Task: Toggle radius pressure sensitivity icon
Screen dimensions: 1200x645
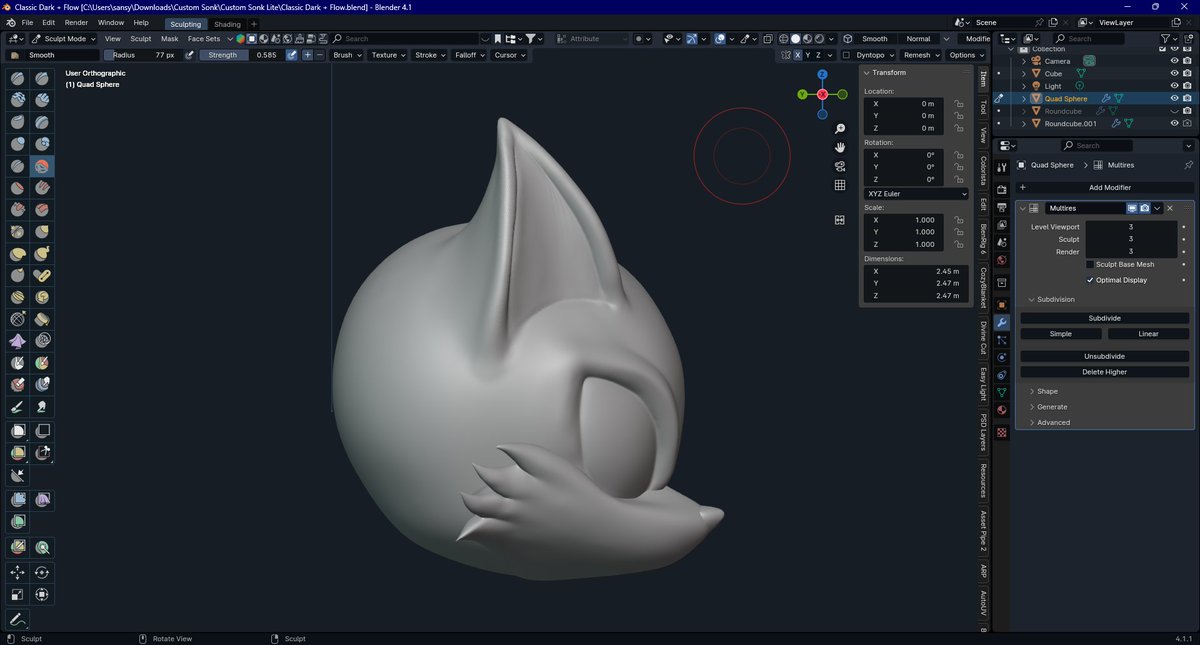Action: (187, 55)
